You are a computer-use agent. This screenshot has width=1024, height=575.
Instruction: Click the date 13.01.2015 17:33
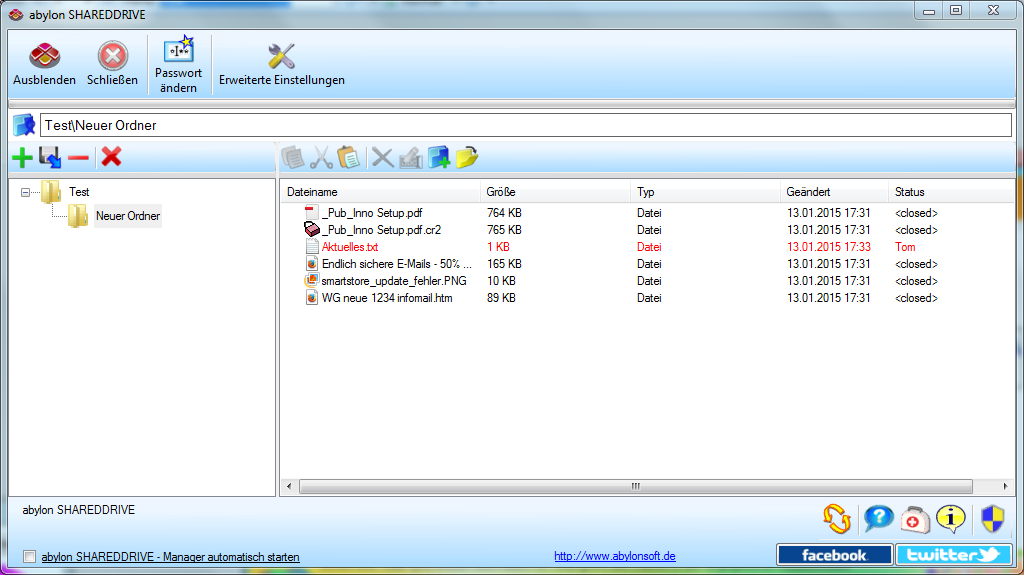coord(829,246)
